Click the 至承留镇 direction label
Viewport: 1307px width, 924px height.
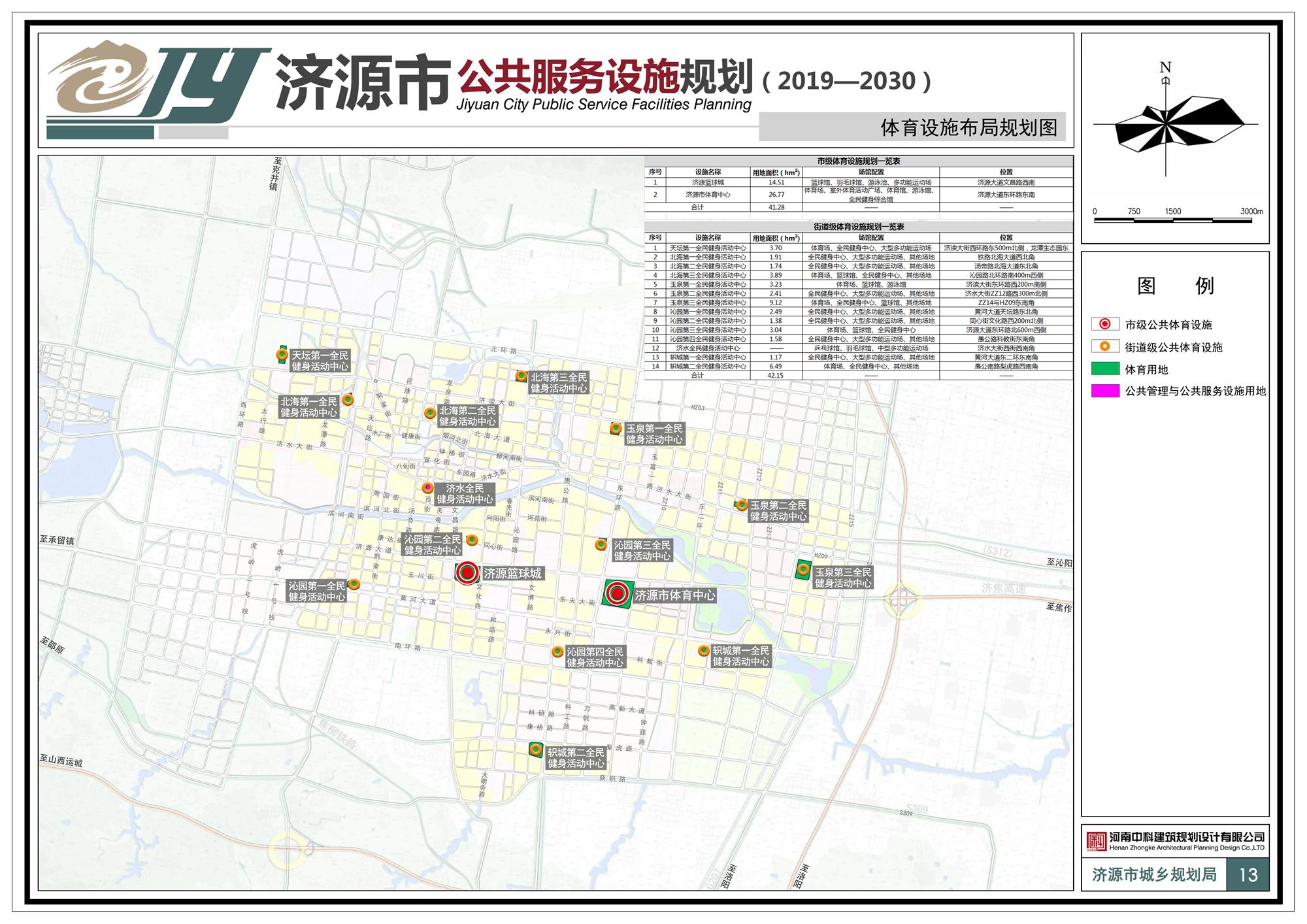click(57, 540)
